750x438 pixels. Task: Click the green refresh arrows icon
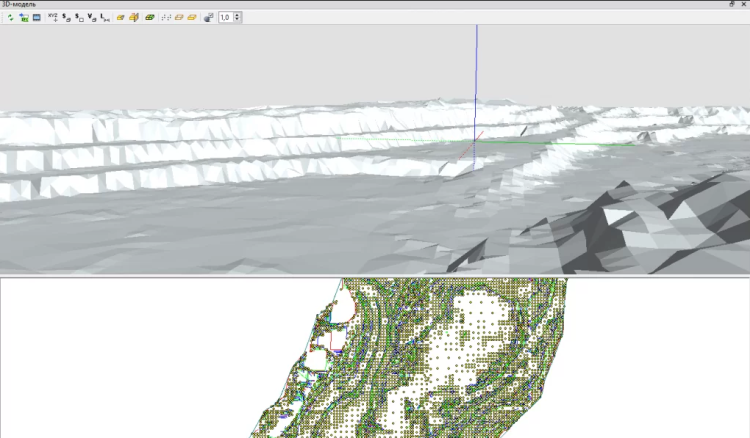pyautogui.click(x=9, y=17)
